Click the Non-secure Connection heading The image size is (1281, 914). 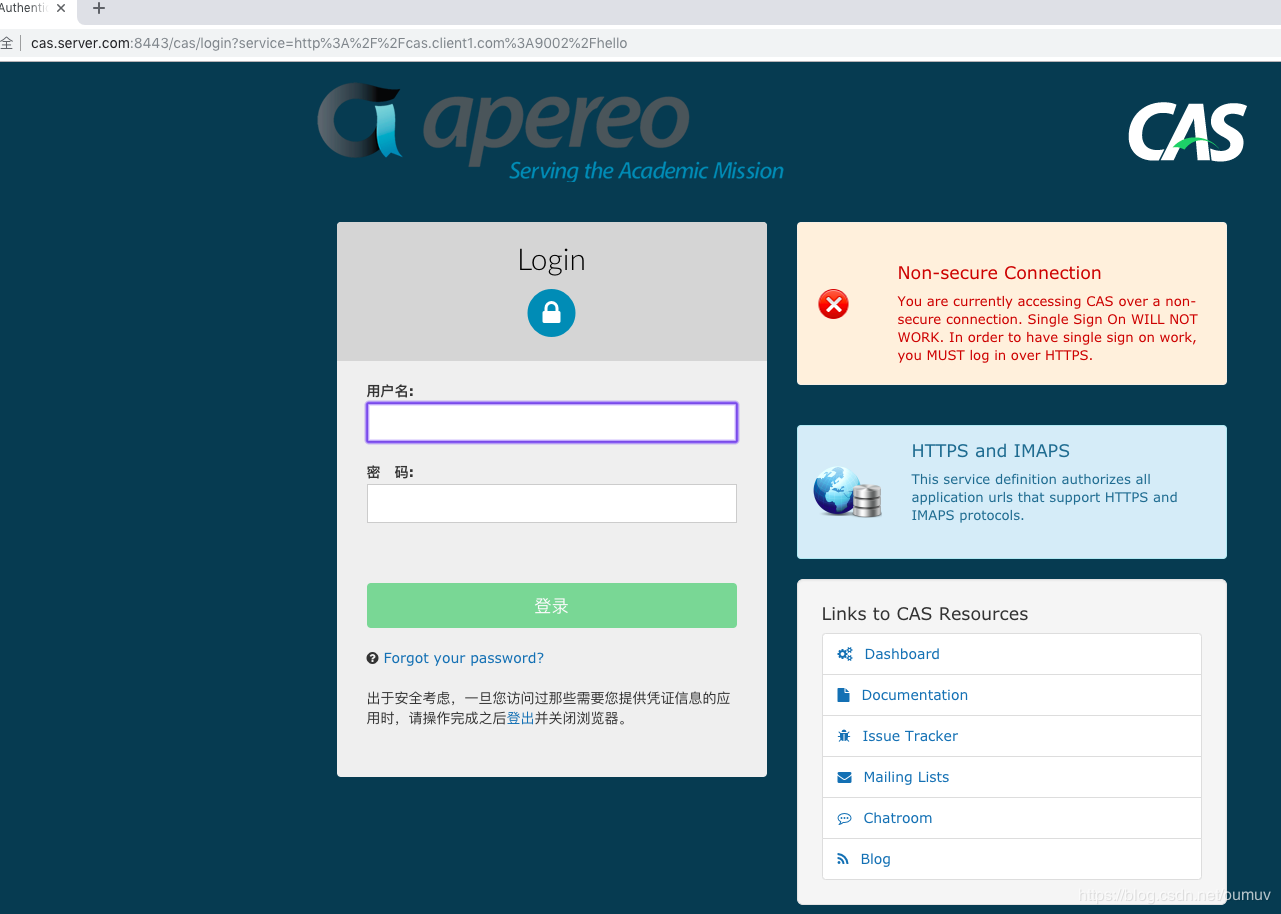click(x=999, y=273)
